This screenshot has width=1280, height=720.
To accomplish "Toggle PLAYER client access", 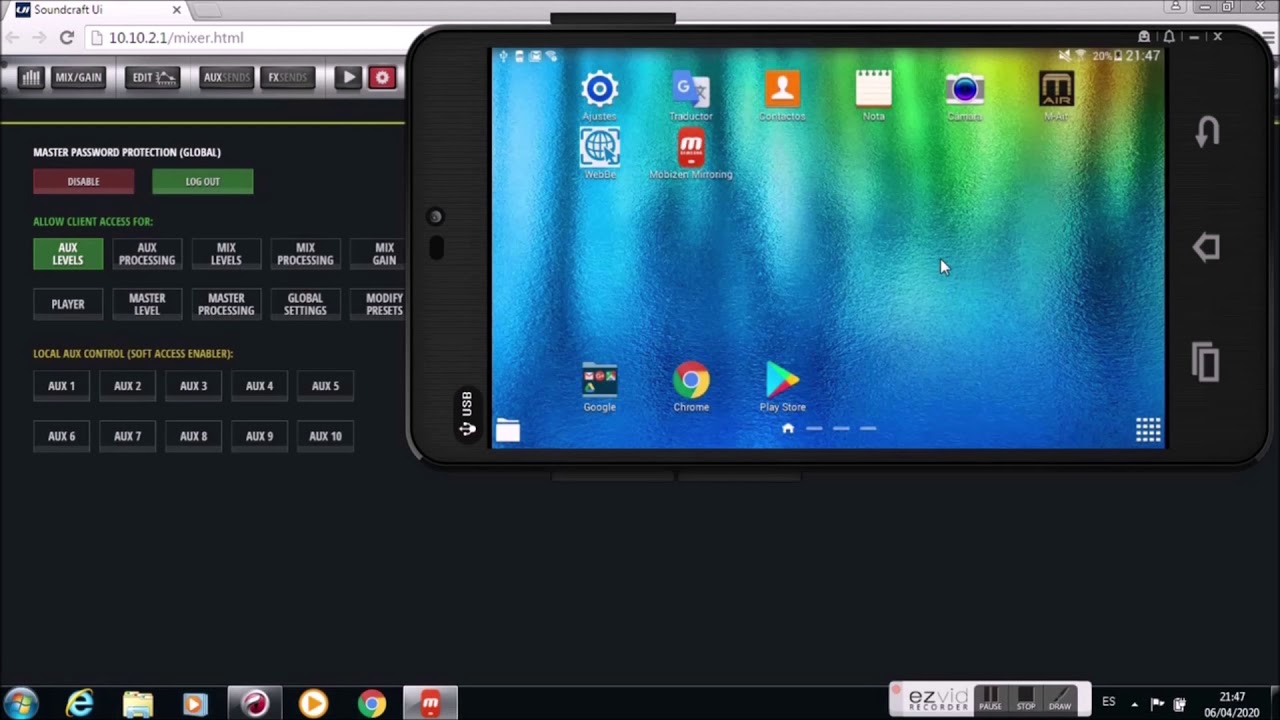I will [68, 304].
